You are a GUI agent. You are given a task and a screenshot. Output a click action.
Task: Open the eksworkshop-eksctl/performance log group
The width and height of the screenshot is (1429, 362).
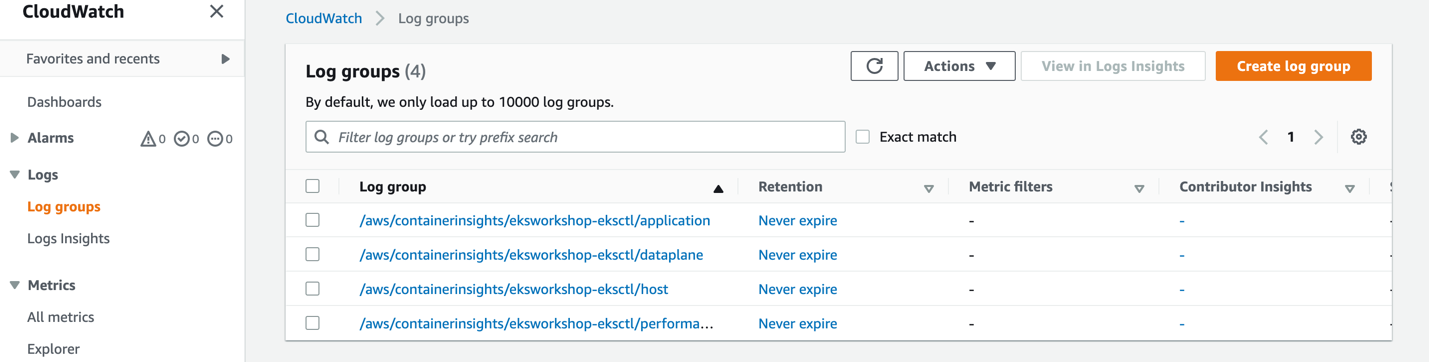coord(536,323)
